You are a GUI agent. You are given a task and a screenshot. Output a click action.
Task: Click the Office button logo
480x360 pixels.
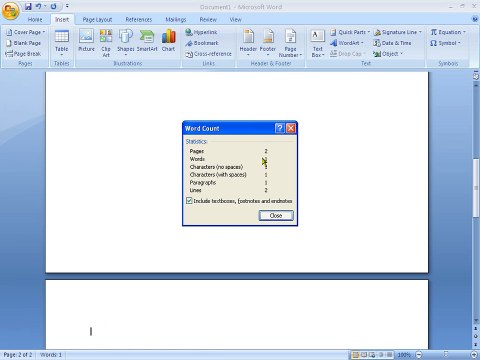tap(10, 10)
